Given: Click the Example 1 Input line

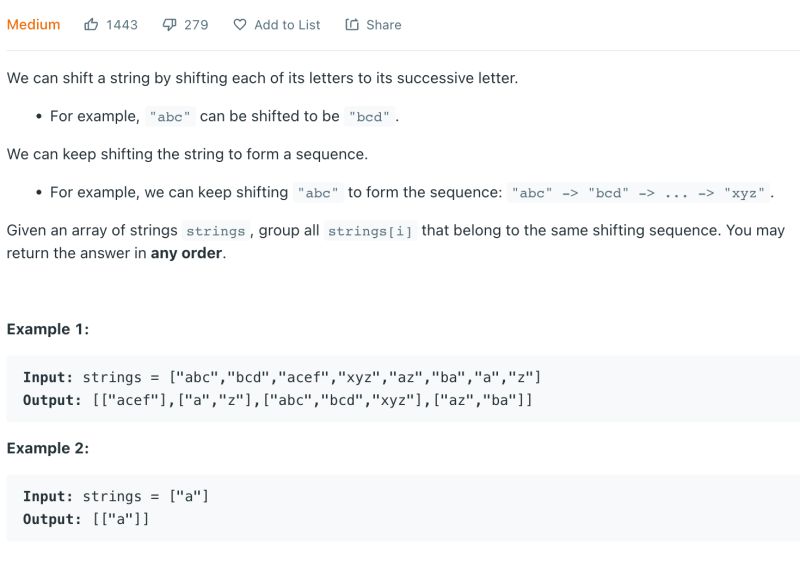Looking at the screenshot, I should [282, 377].
